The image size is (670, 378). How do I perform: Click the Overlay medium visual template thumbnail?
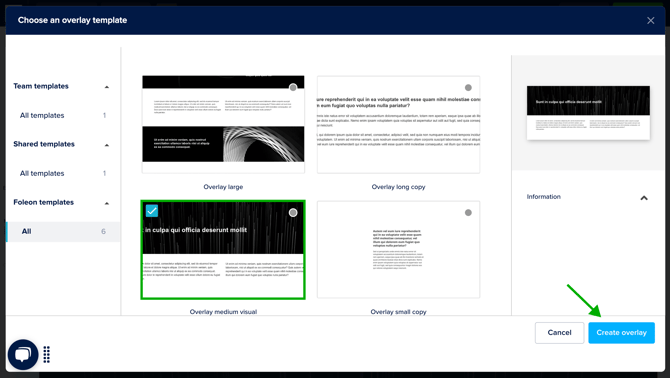coord(223,249)
